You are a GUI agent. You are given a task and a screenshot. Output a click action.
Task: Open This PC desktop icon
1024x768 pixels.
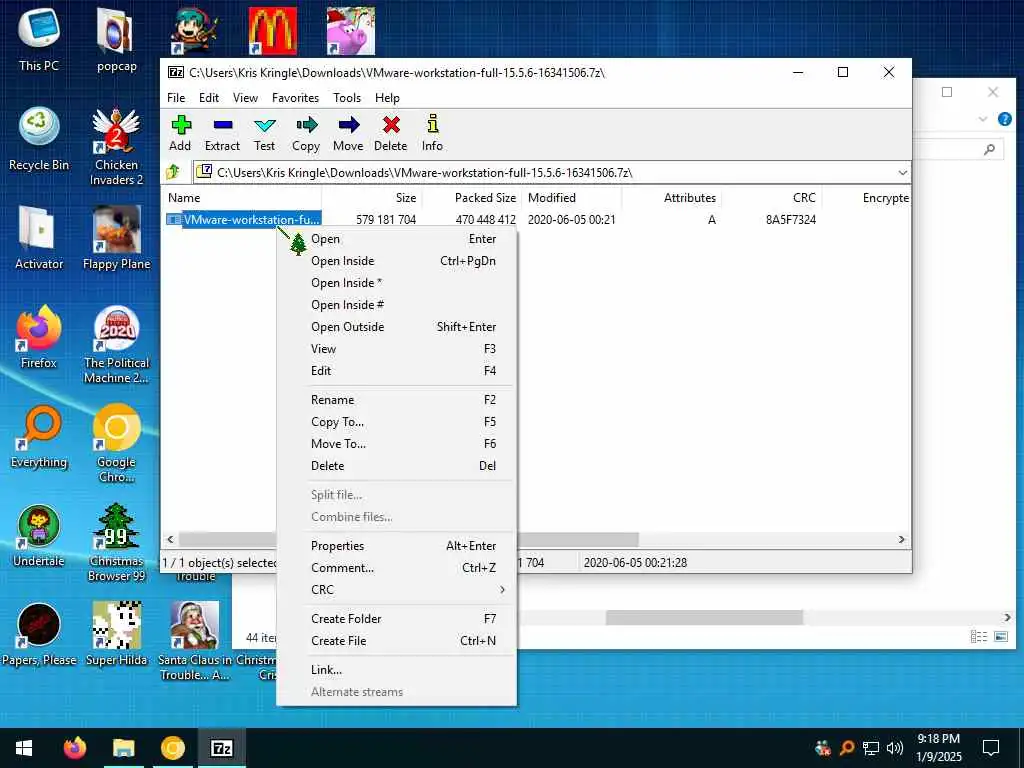(39, 37)
